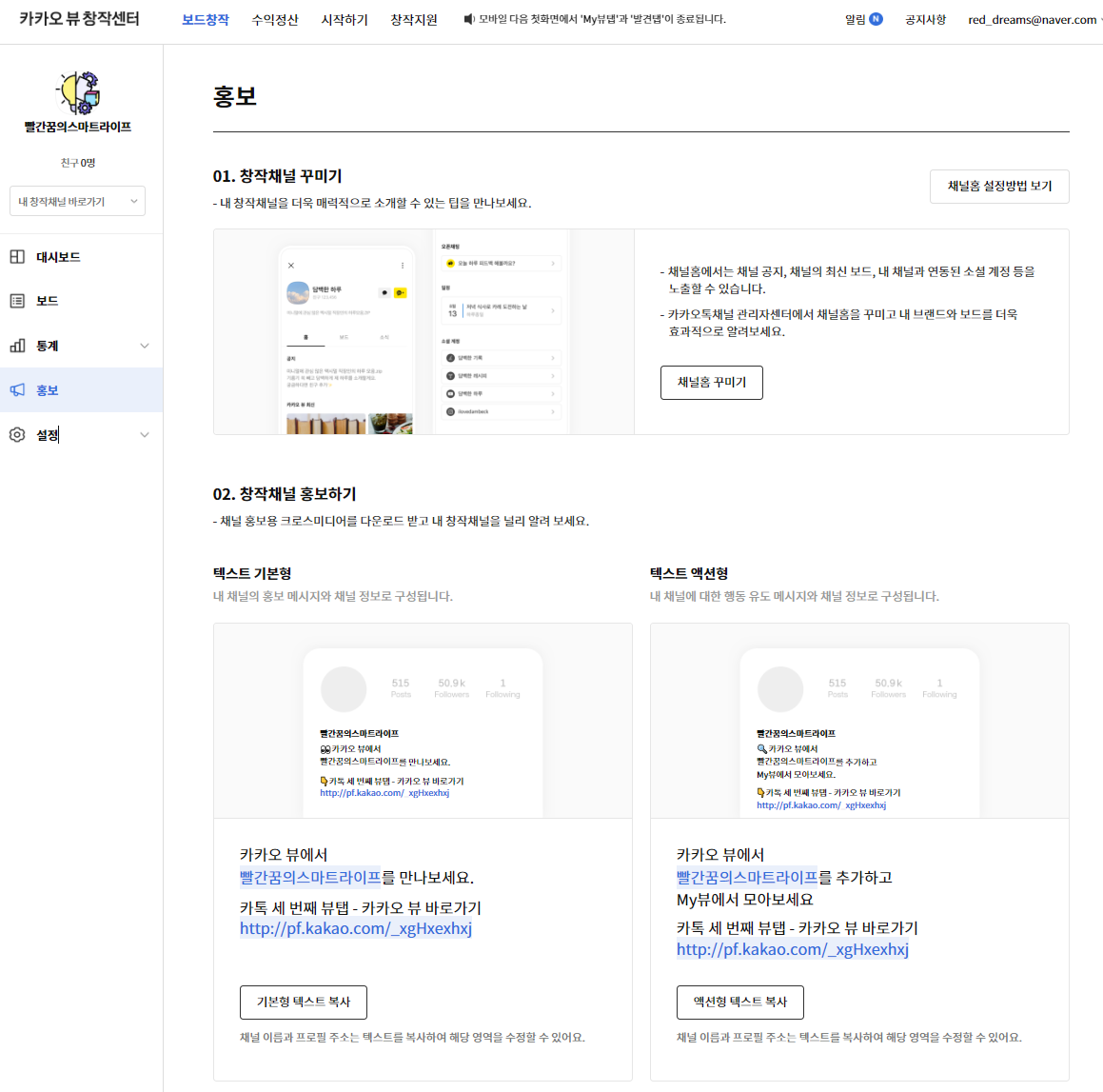Viewport: 1103px width, 1092px height.
Task: Click the 빨간꿈의스마트라이프 channel name in sidebar
Action: coord(78,127)
